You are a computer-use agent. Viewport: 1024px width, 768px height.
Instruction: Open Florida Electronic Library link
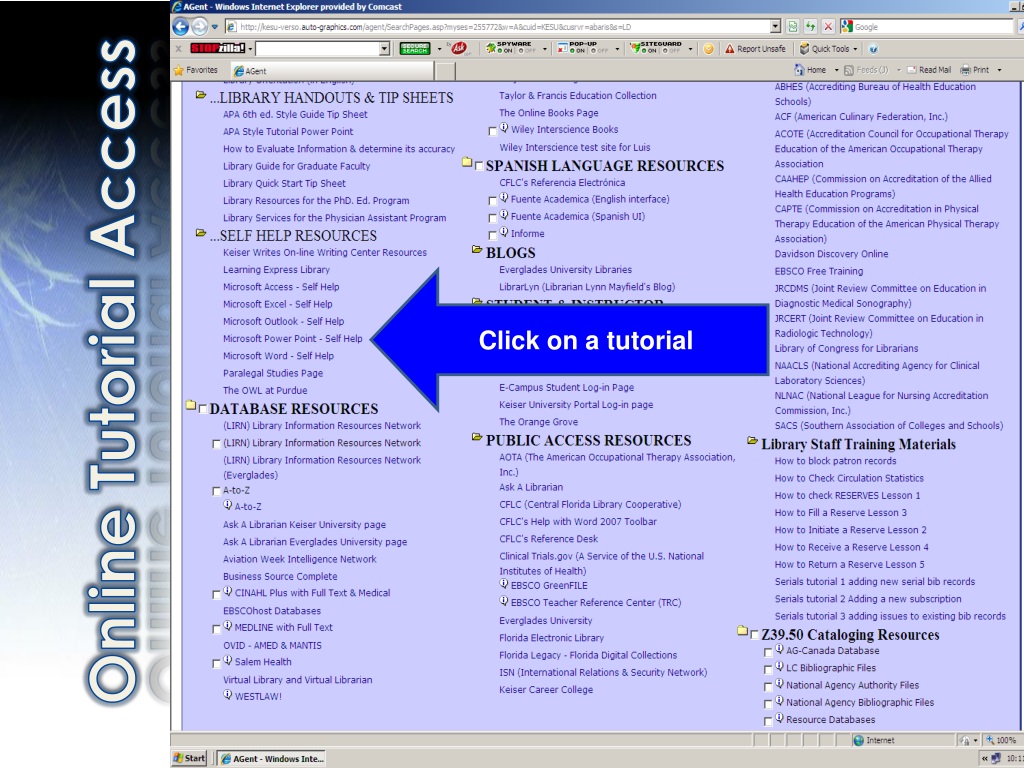pos(551,638)
